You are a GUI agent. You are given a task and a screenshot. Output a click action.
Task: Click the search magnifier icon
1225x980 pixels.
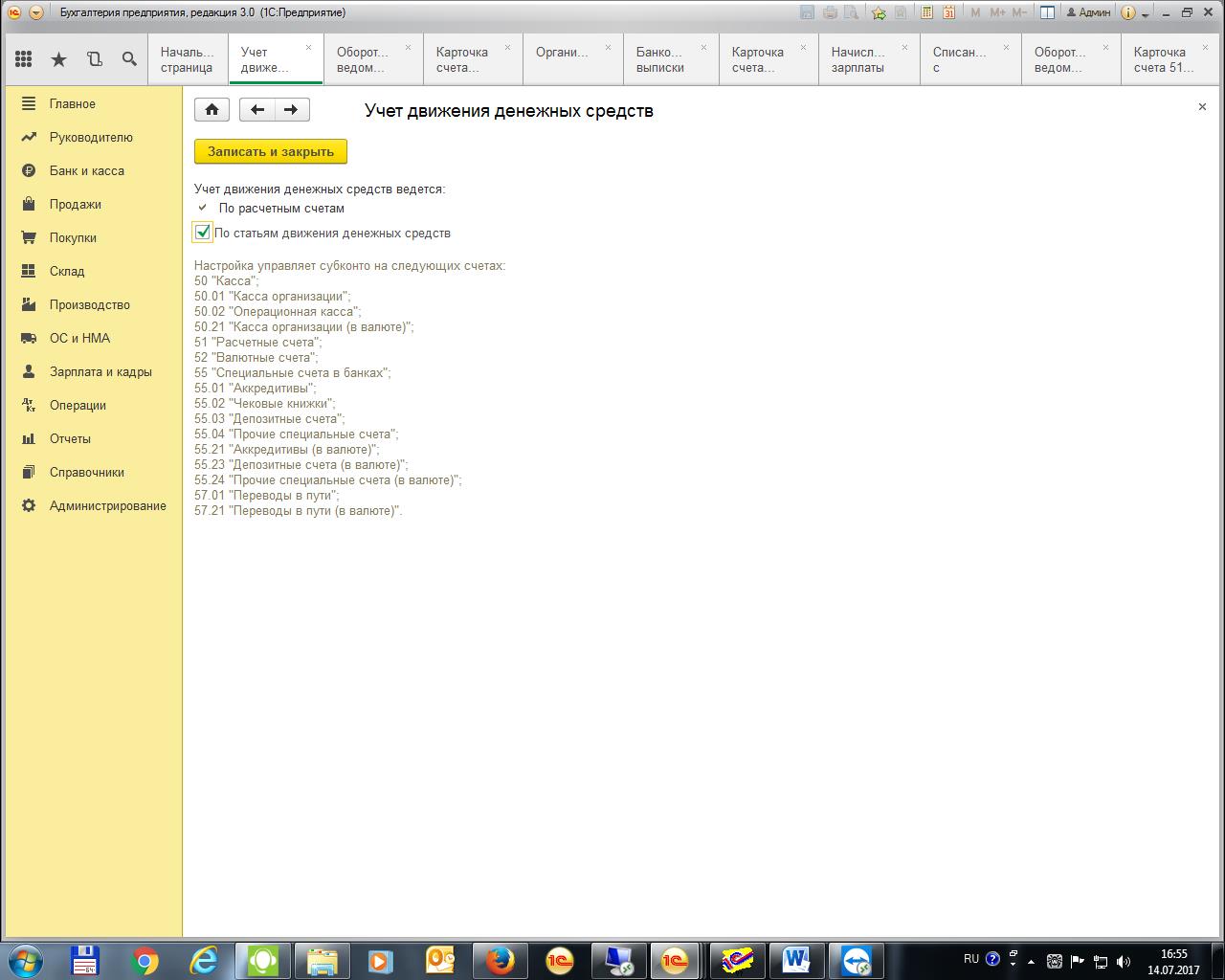(129, 59)
